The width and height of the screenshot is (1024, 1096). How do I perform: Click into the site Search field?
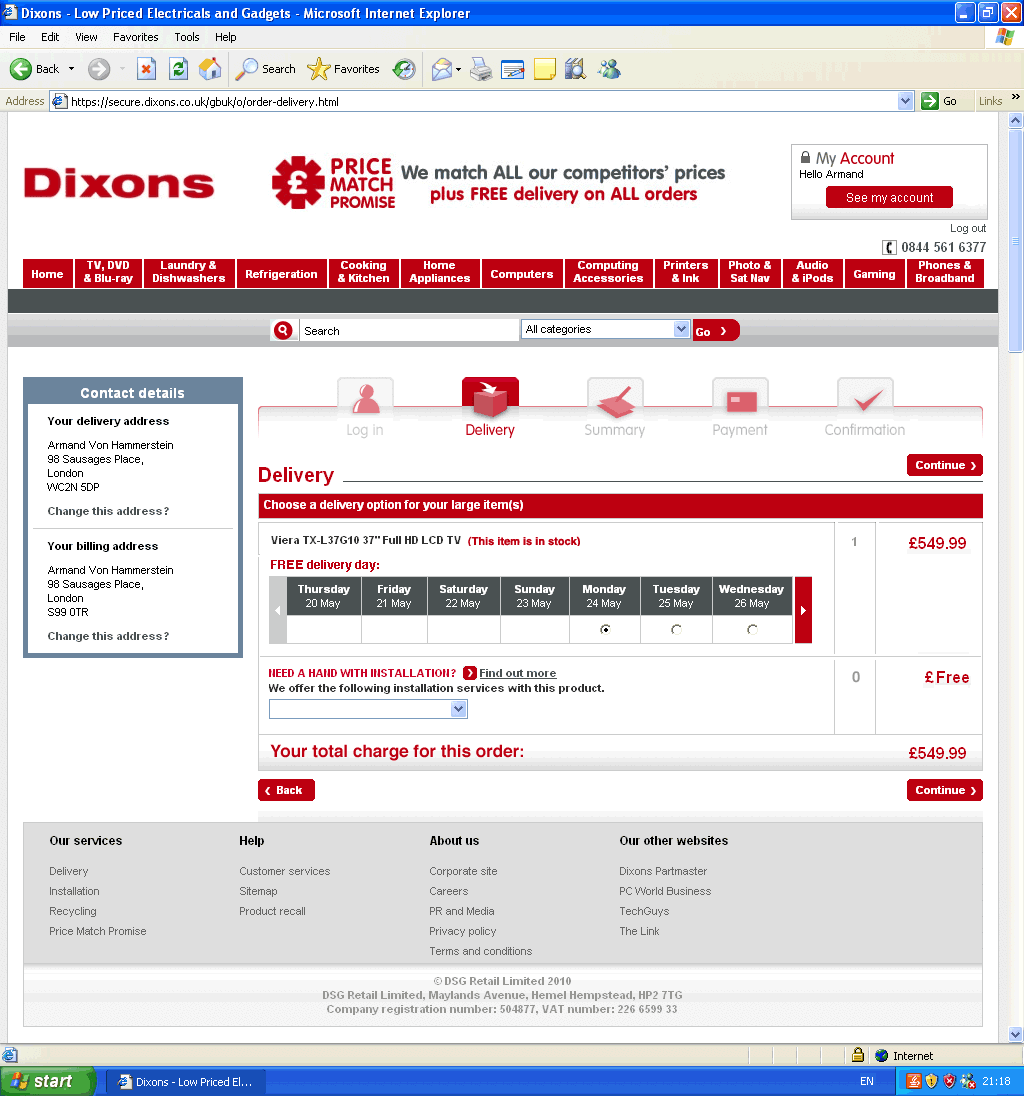409,330
